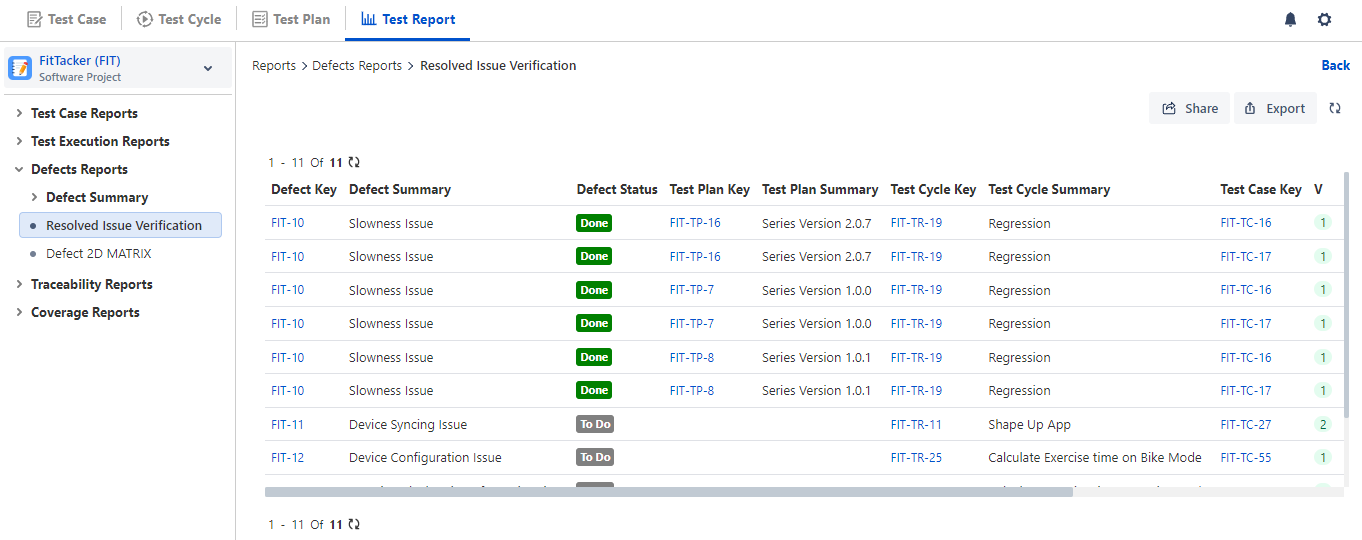Click the refresh icon above the table

coord(354,162)
